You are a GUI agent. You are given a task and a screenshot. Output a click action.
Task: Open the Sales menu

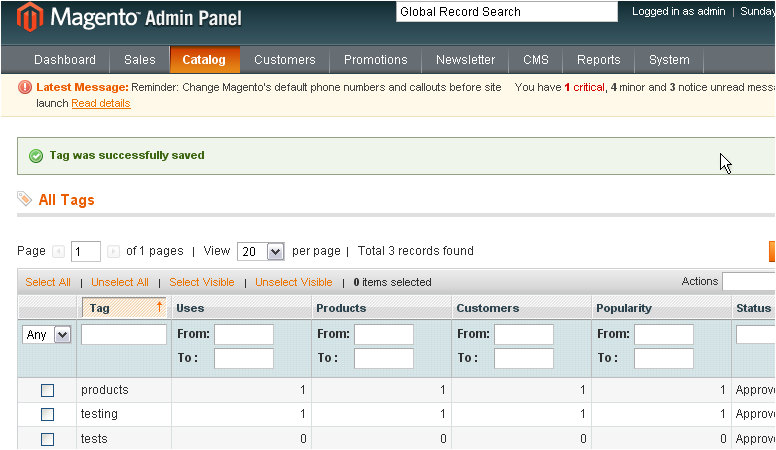[140, 60]
